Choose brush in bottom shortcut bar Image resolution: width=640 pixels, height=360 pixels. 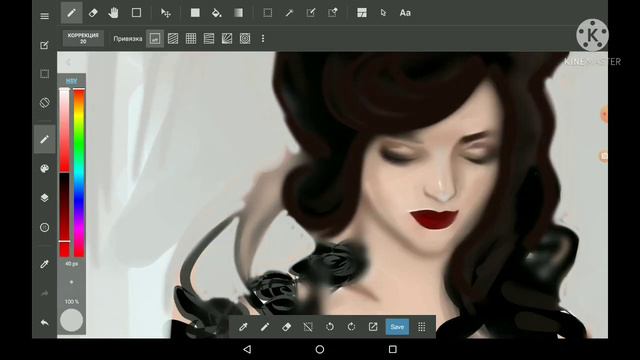265,327
